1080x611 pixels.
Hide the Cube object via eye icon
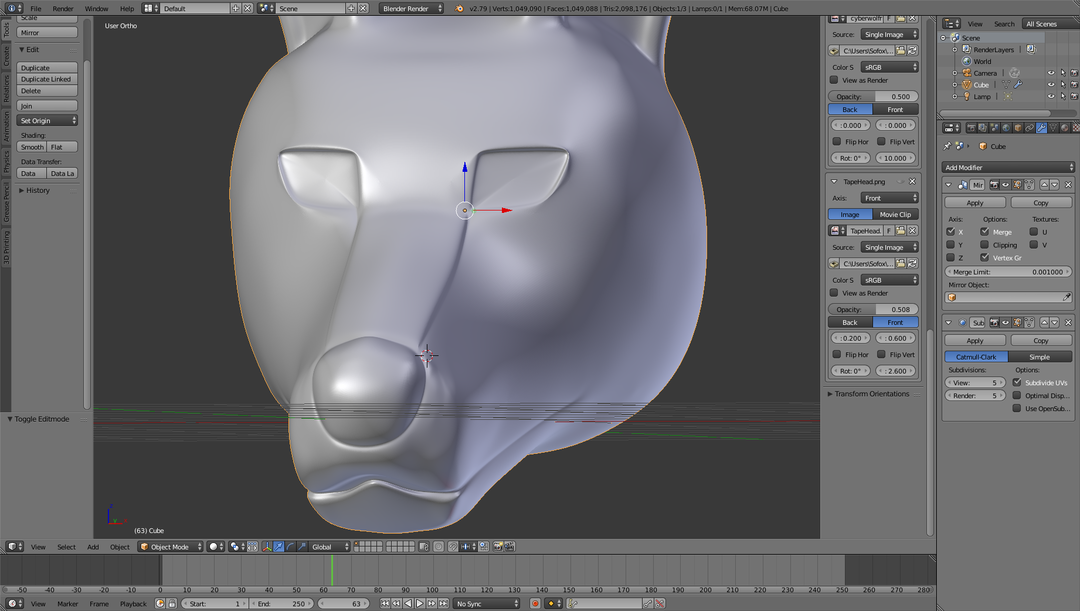pos(1051,85)
